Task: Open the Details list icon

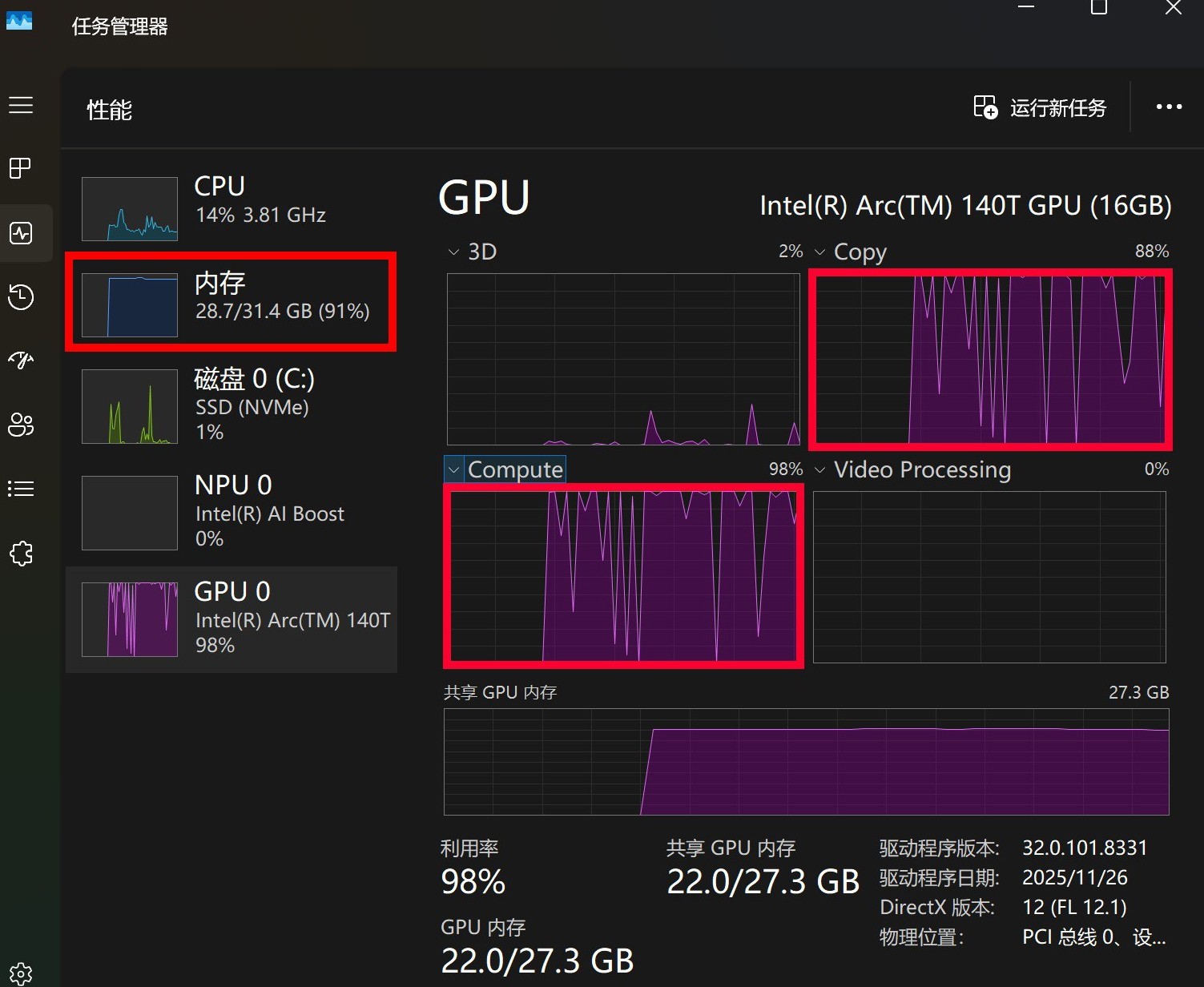Action: pyautogui.click(x=21, y=489)
